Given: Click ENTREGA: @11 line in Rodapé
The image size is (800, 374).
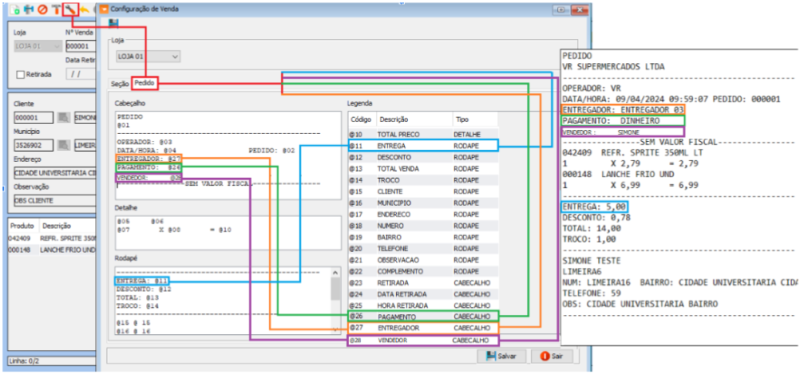Looking at the screenshot, I should pos(142,281).
